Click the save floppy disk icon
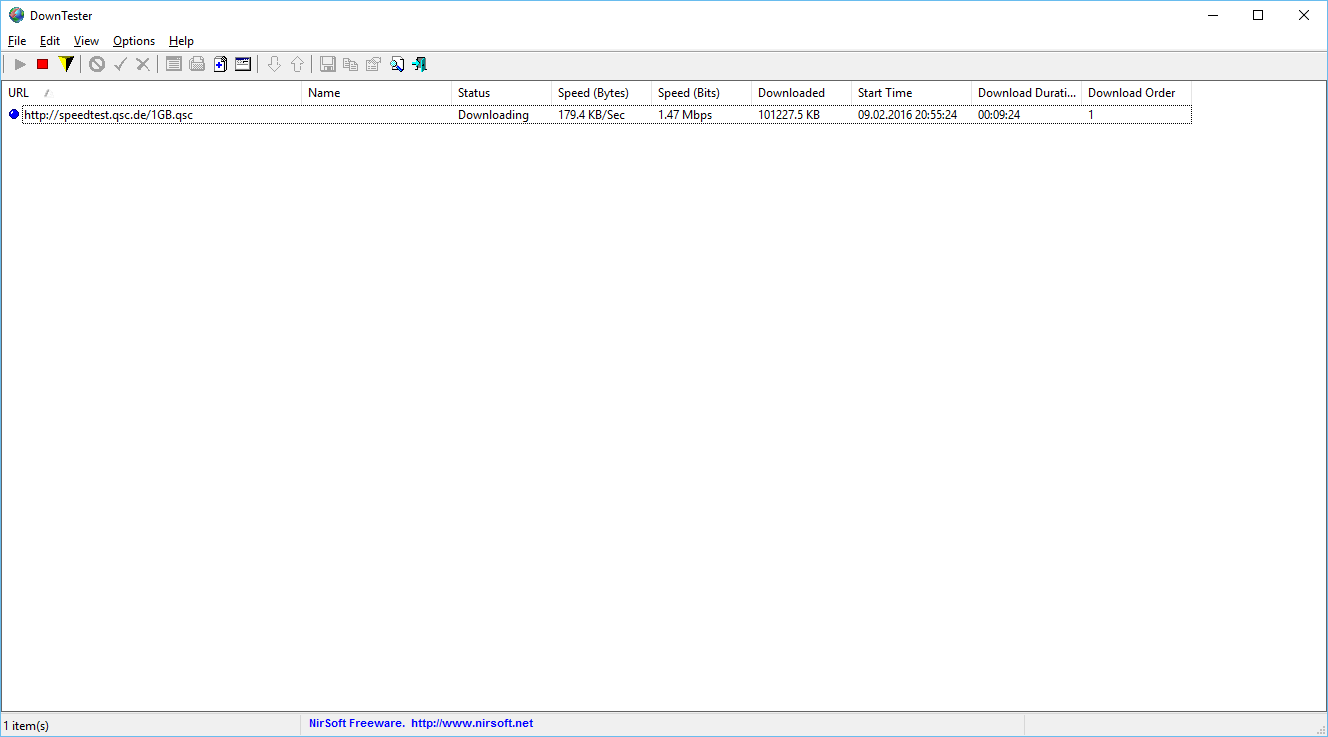This screenshot has height=737, width=1328. tap(327, 64)
